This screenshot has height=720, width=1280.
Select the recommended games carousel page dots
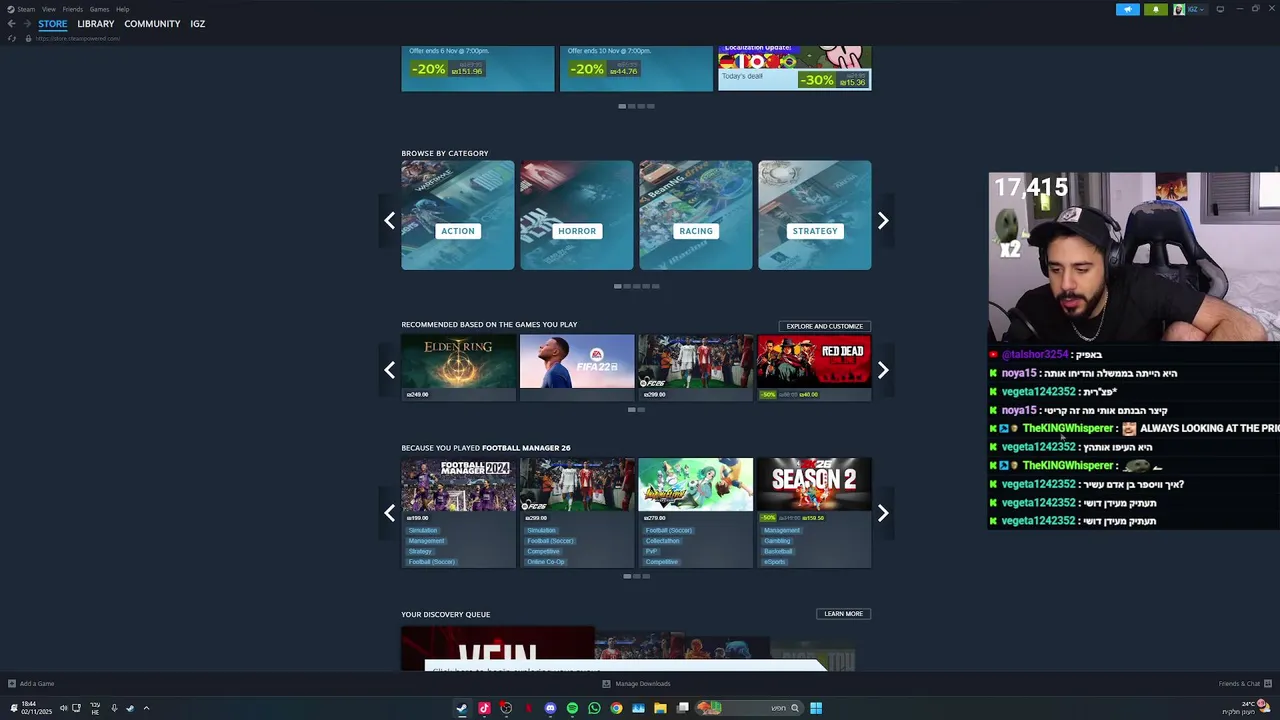pyautogui.click(x=636, y=409)
